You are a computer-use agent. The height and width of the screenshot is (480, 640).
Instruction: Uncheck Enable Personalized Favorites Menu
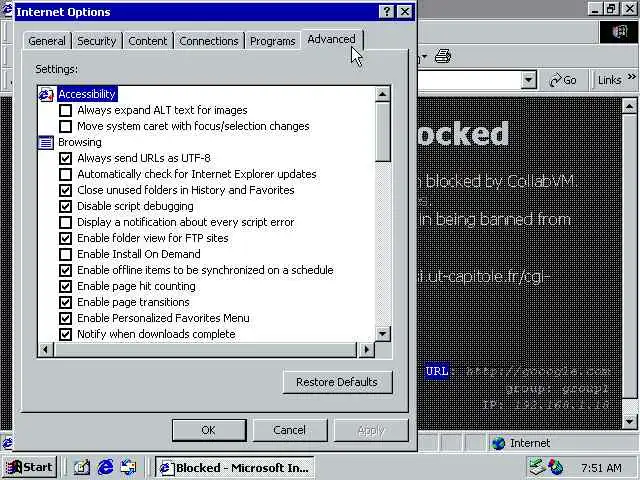point(65,318)
